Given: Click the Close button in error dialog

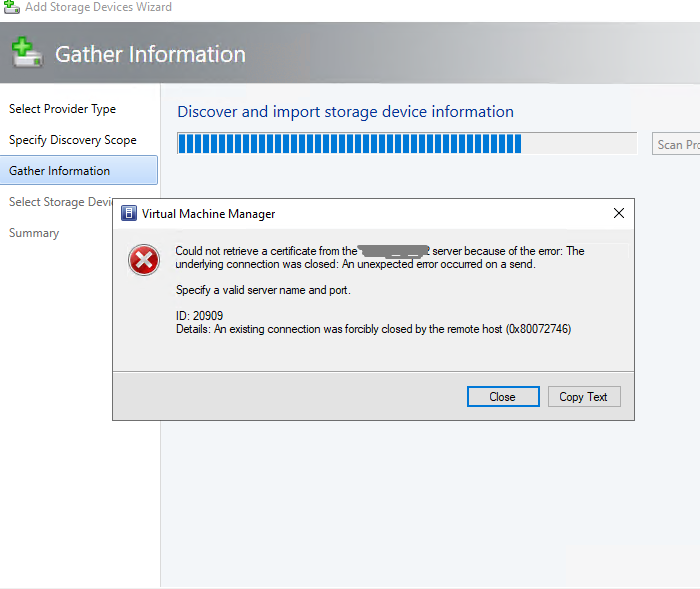Looking at the screenshot, I should coord(503,397).
